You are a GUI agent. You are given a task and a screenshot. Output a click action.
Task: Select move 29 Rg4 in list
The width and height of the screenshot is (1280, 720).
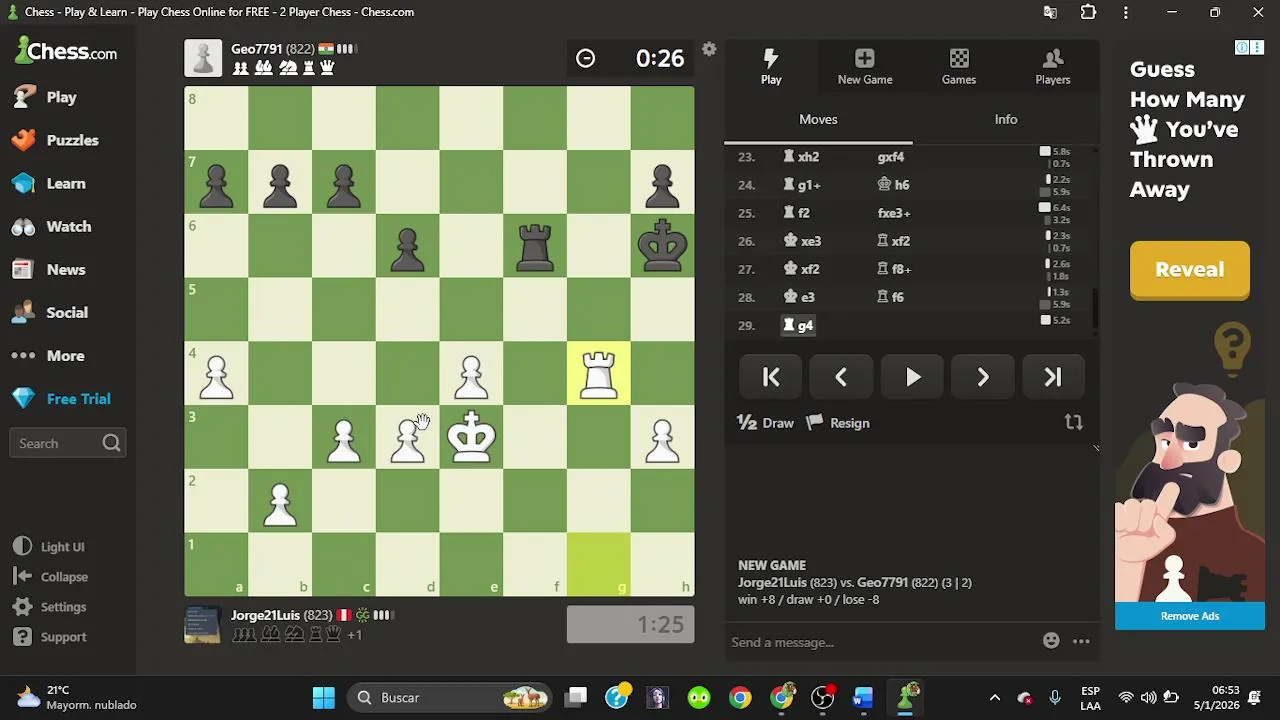click(798, 325)
